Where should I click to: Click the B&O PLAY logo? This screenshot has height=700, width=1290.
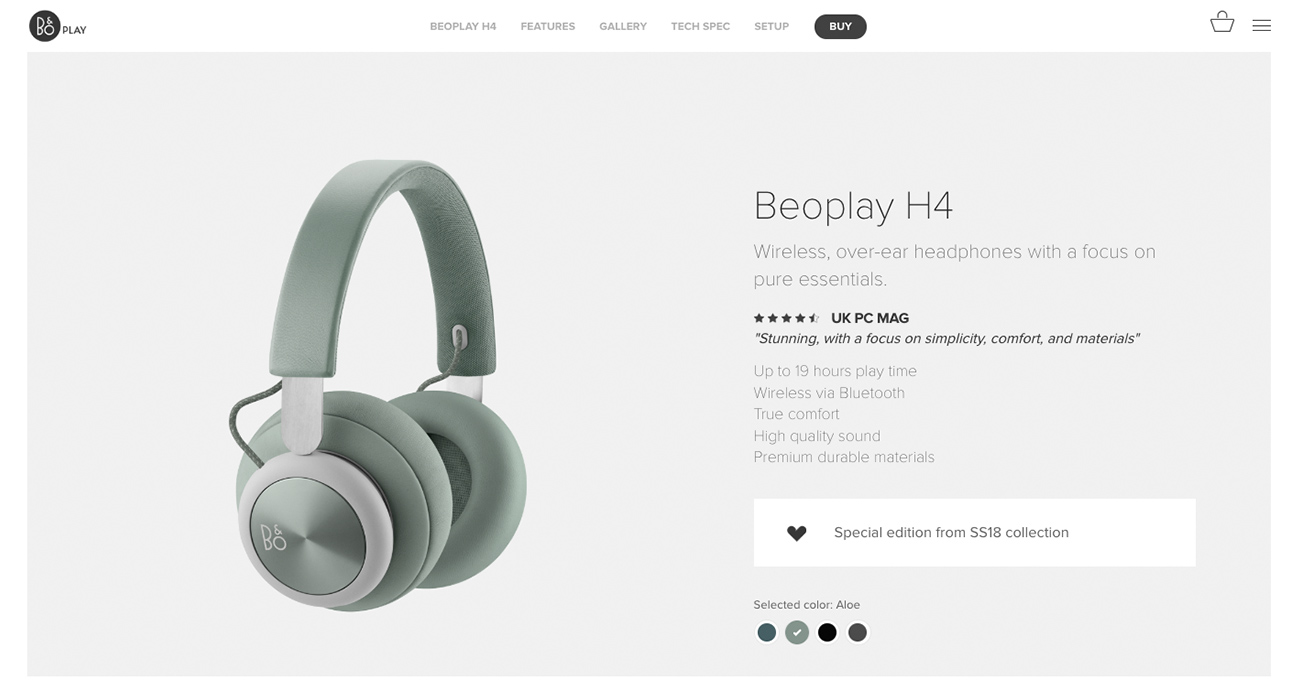58,26
